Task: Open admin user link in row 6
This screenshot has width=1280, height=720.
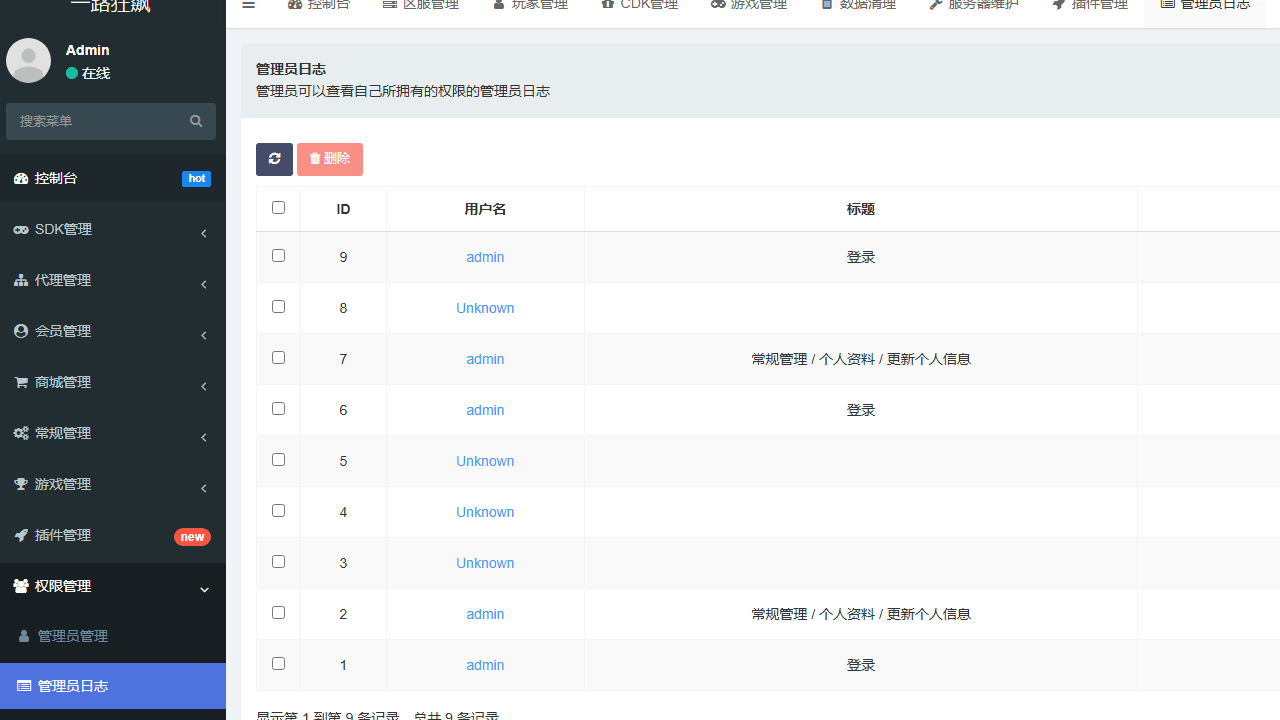Action: (485, 410)
